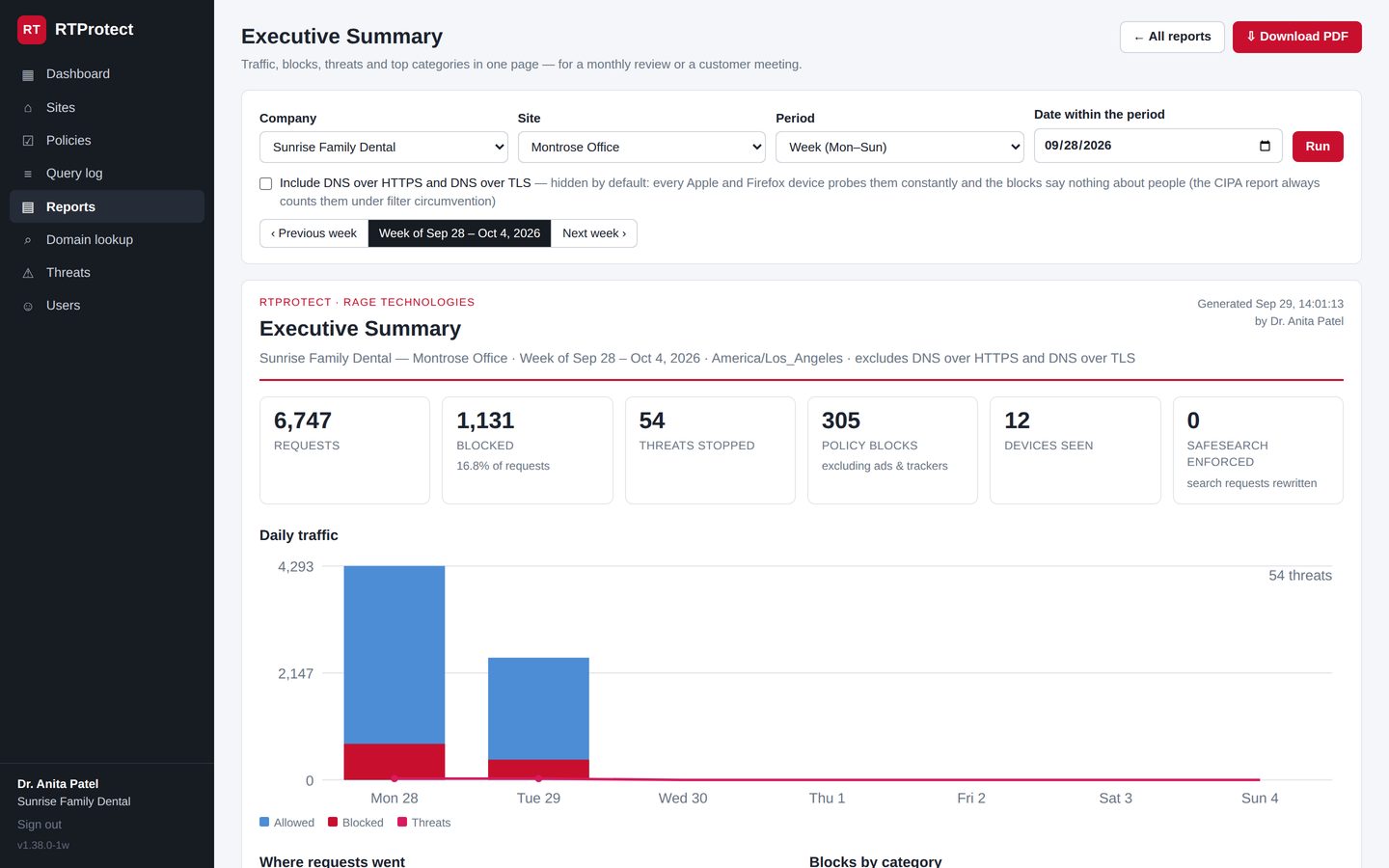Go back to All reports
This screenshot has height=868, width=1389.
coord(1172,37)
